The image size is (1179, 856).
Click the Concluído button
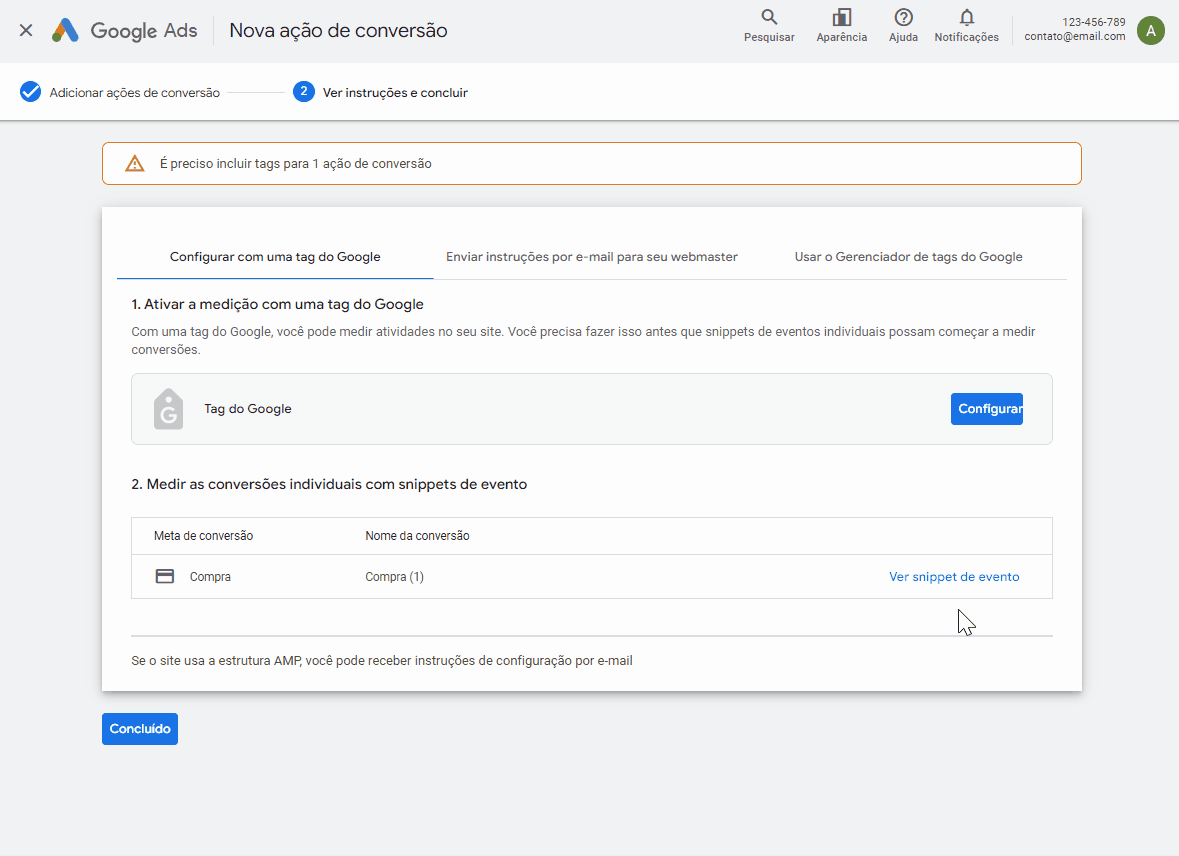[140, 729]
